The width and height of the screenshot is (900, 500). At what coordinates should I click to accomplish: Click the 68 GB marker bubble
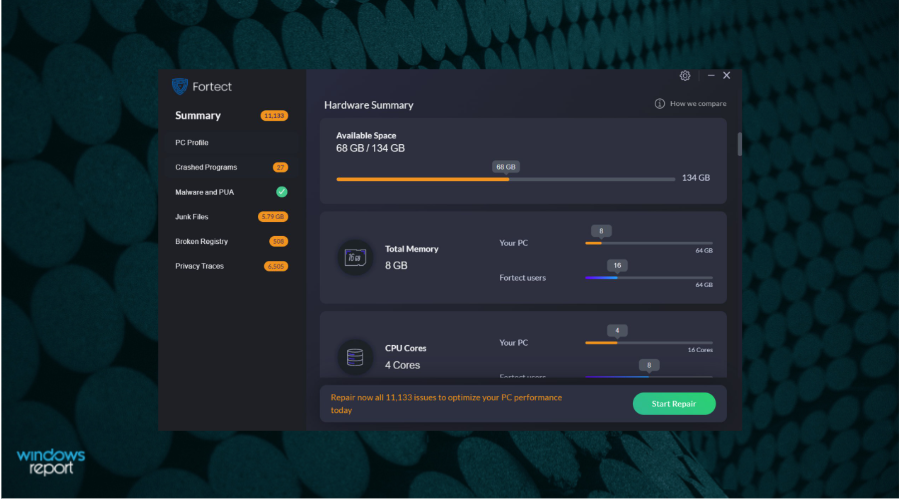tap(506, 167)
